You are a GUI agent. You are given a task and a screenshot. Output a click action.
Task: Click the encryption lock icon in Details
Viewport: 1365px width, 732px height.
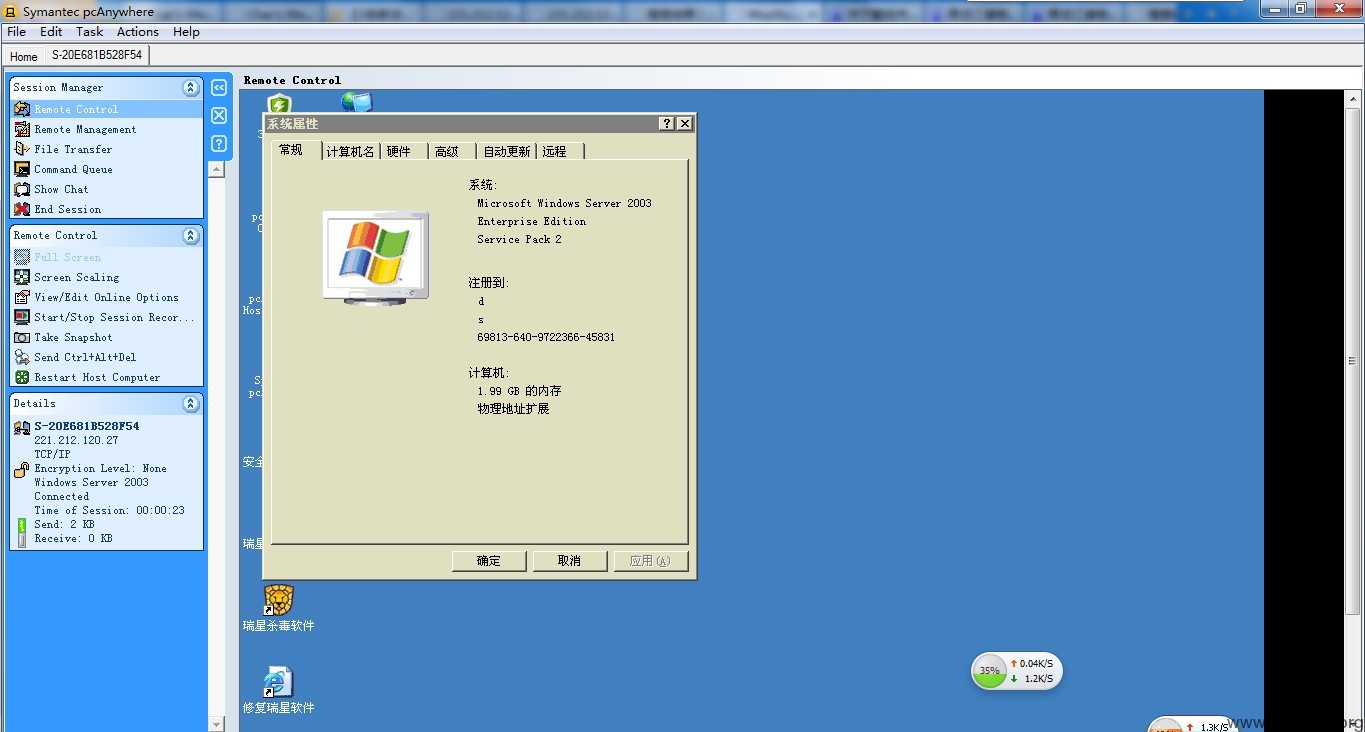[x=21, y=469]
